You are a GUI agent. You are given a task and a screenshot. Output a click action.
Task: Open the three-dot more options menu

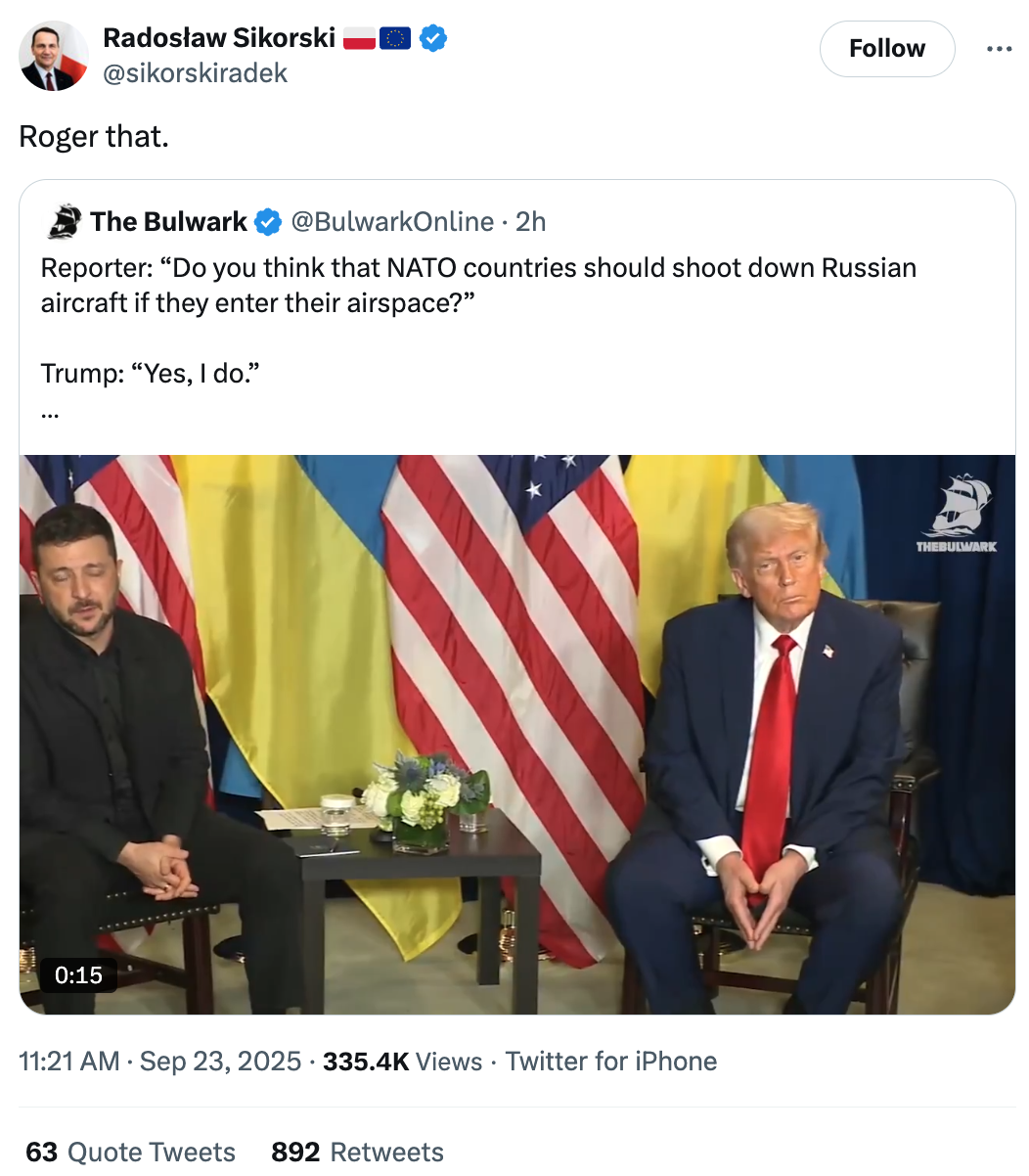pyautogui.click(x=999, y=49)
